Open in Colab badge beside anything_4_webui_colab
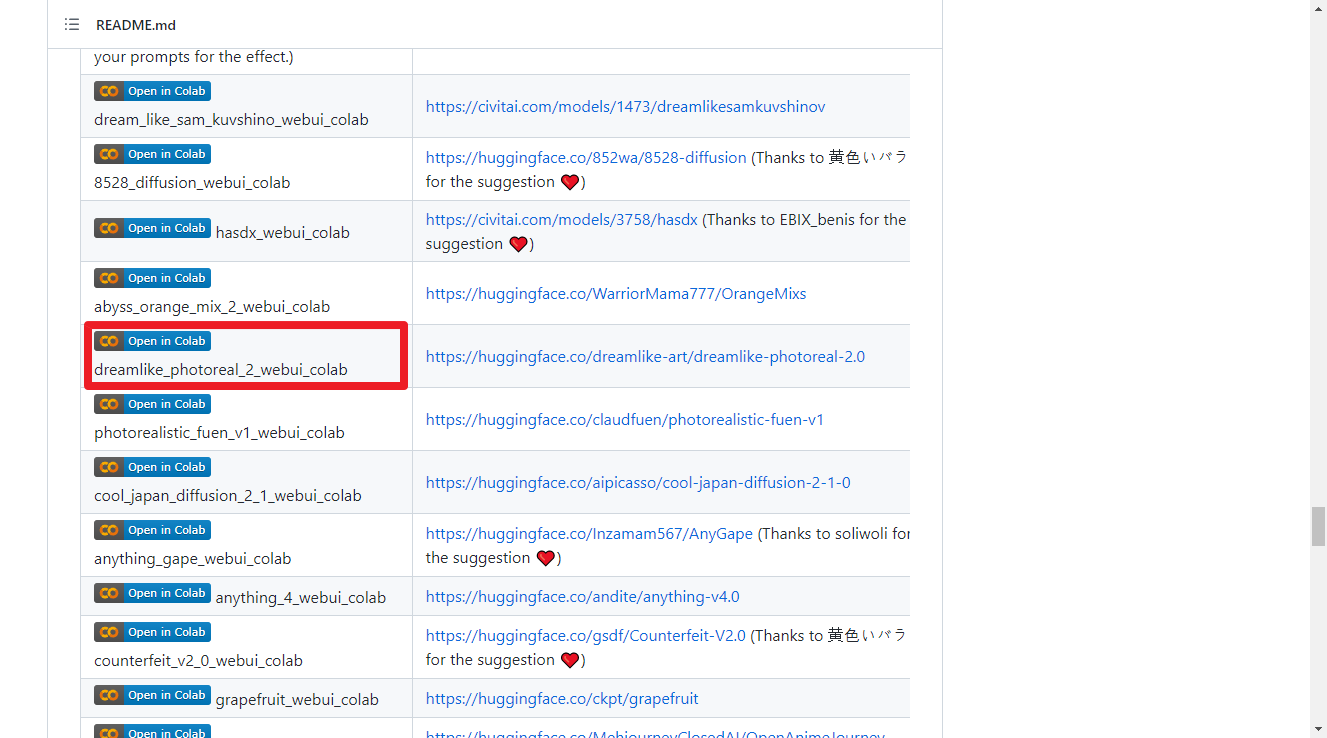 click(152, 593)
